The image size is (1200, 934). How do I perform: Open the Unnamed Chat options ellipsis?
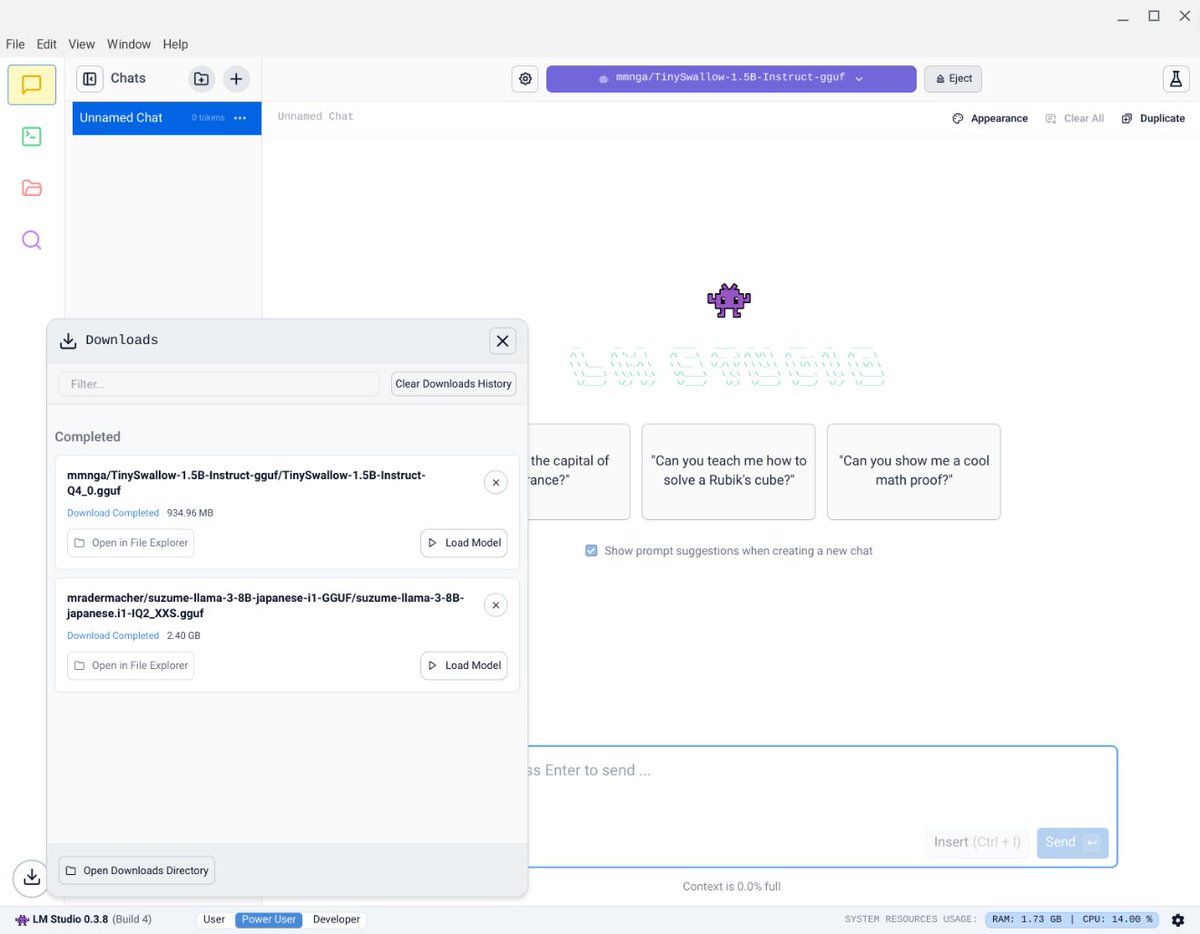[240, 118]
